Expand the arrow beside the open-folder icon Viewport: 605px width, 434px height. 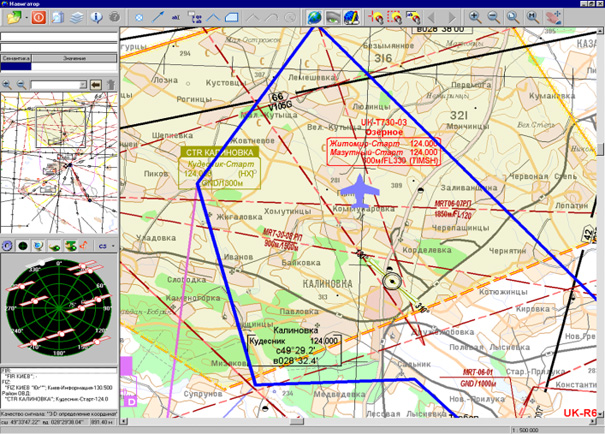(x=26, y=18)
